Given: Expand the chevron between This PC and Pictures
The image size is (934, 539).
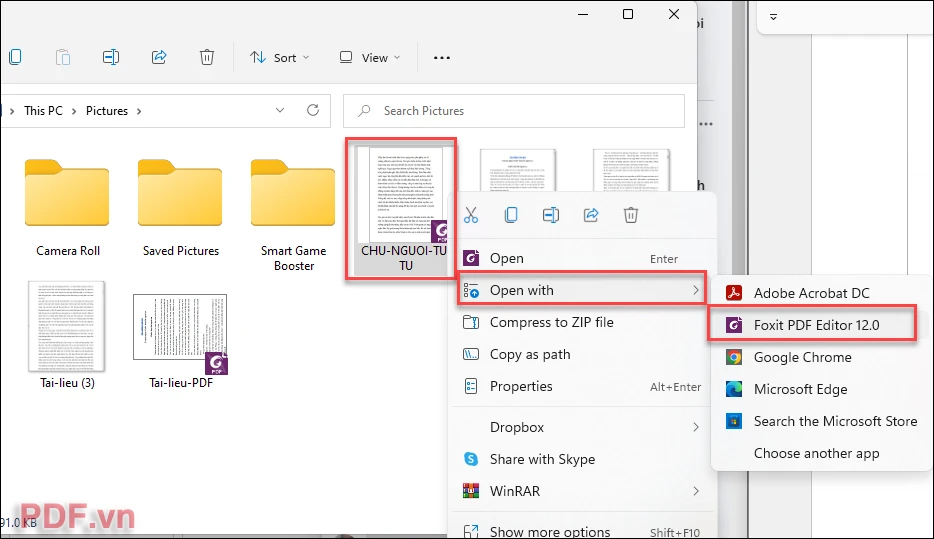Looking at the screenshot, I should point(74,111).
